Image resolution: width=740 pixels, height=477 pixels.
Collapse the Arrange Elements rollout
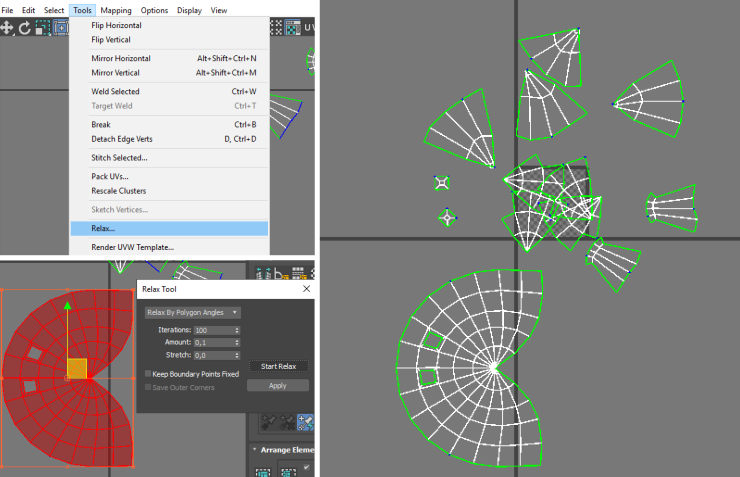coord(255,450)
